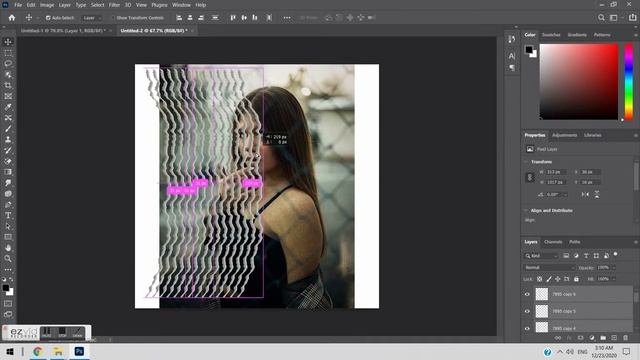The image size is (640, 360).
Task: Switch to the Channels tab
Action: coord(553,242)
